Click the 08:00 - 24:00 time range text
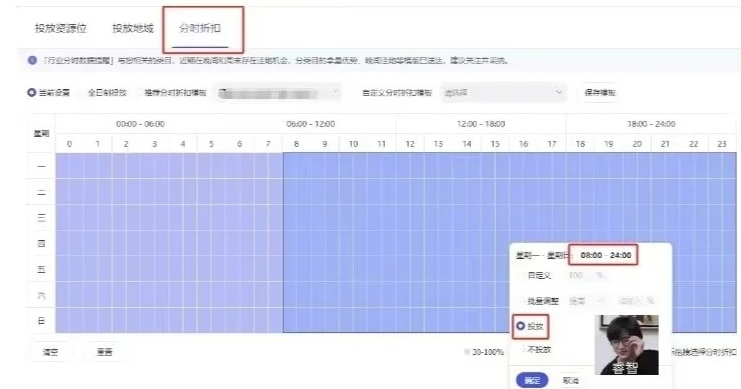741x389 pixels. pos(606,255)
